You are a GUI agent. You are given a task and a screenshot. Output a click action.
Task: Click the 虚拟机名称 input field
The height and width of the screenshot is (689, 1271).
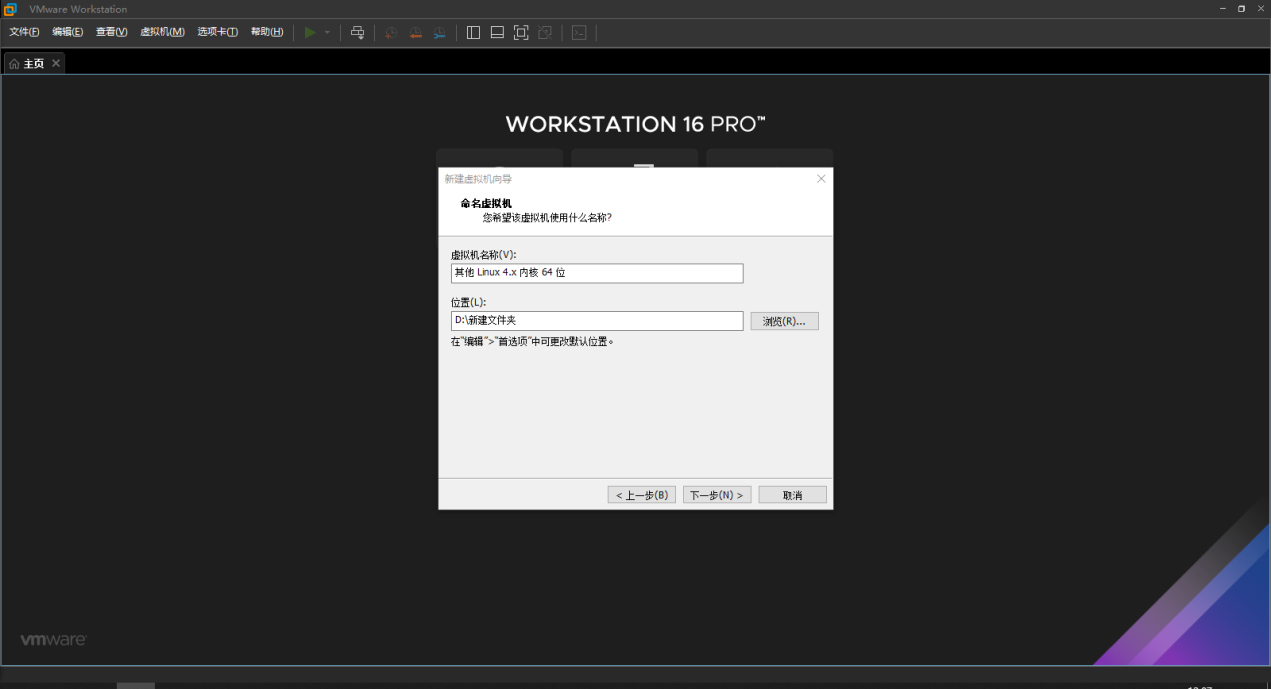point(597,273)
